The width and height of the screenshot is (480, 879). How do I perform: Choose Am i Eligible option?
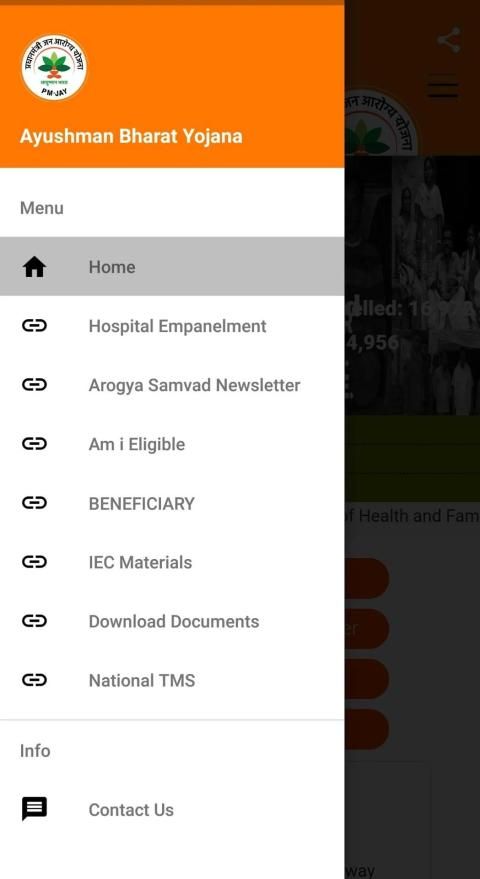[x=172, y=444]
